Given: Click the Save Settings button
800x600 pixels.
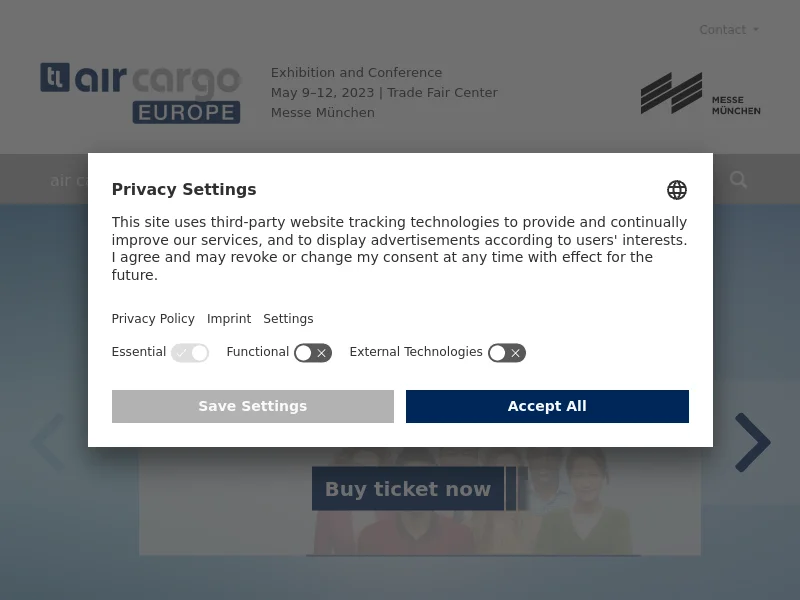Looking at the screenshot, I should (x=253, y=406).
